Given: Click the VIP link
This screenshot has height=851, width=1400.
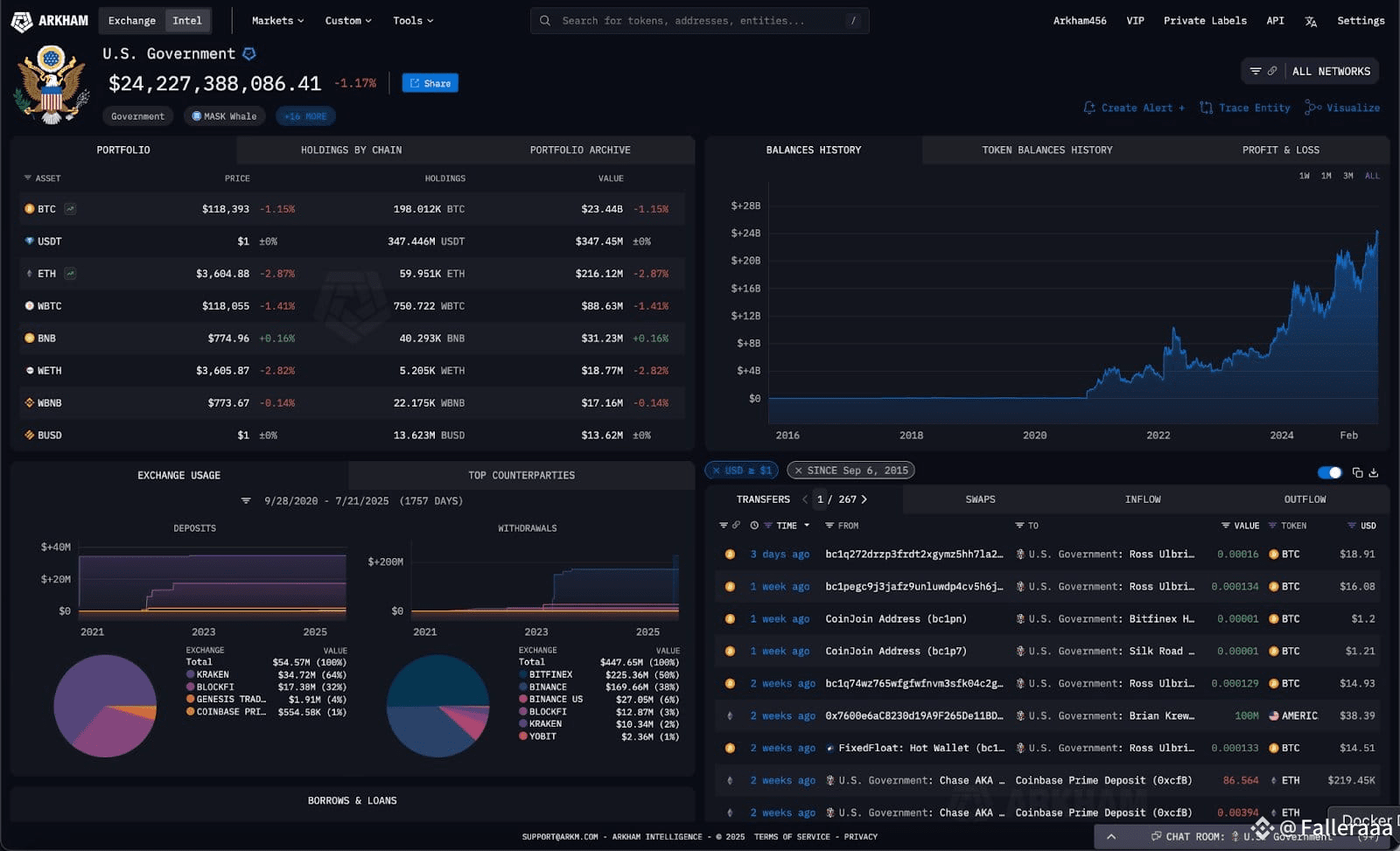Looking at the screenshot, I should 1135,21.
